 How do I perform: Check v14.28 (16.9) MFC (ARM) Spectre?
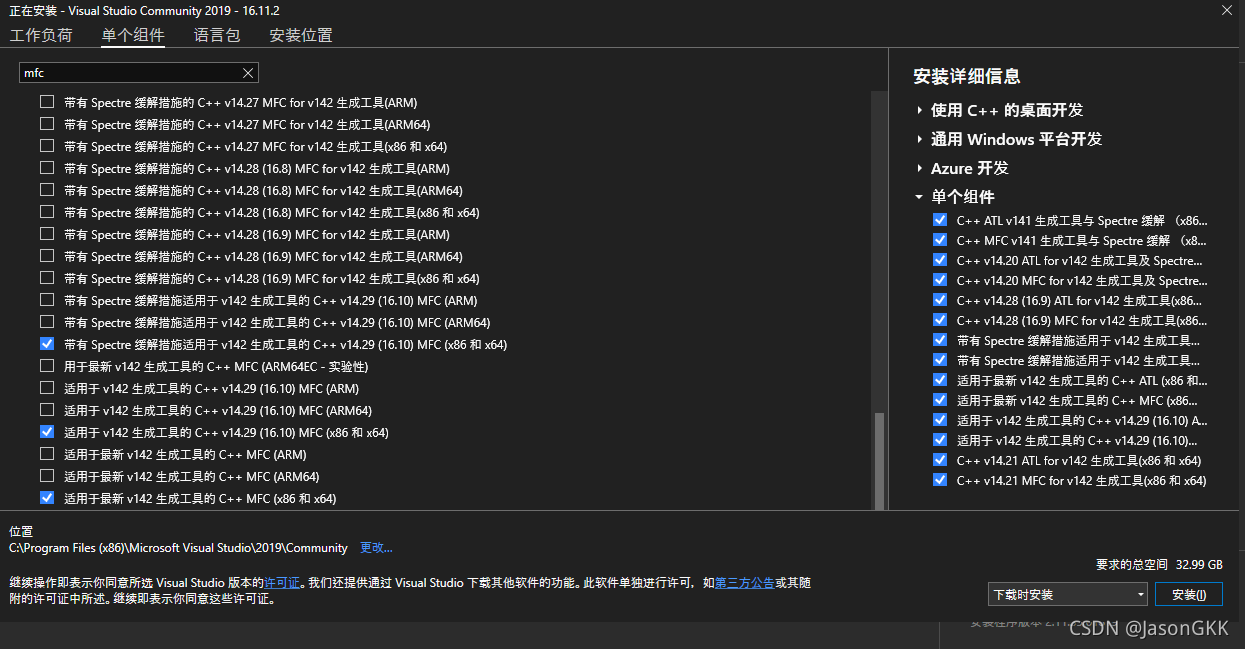point(47,234)
